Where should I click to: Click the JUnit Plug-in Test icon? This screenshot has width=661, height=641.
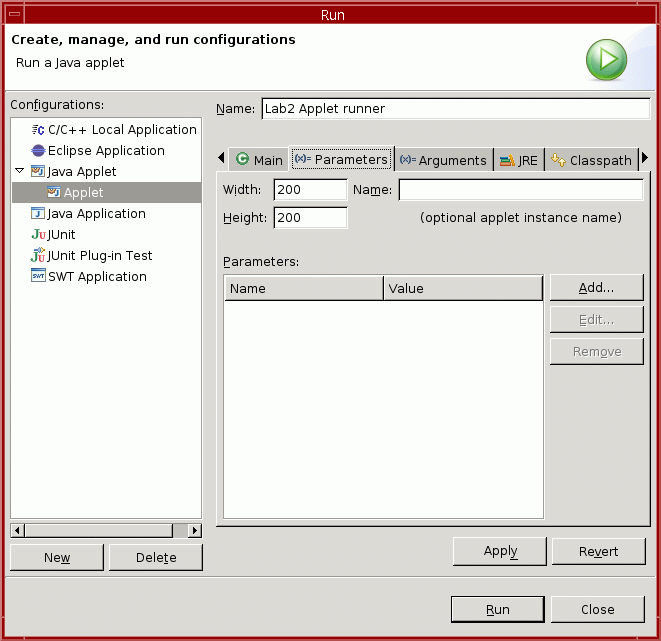point(38,256)
